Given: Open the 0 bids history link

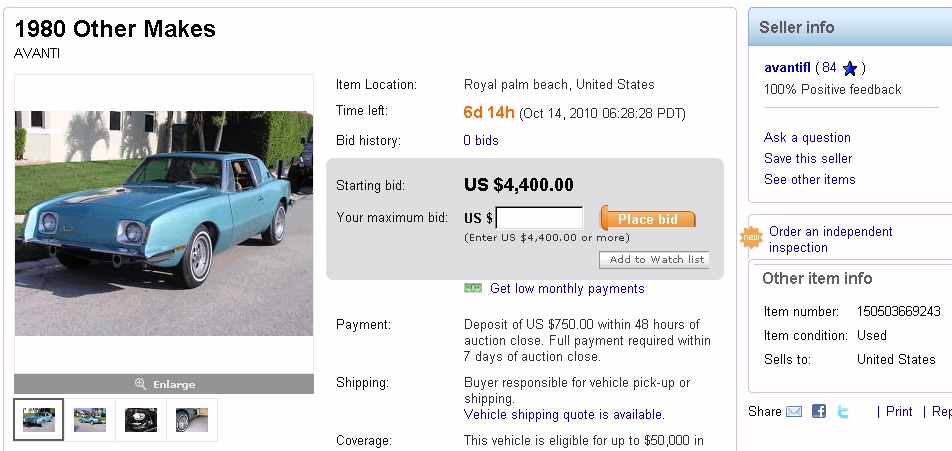Looking at the screenshot, I should pos(481,141).
